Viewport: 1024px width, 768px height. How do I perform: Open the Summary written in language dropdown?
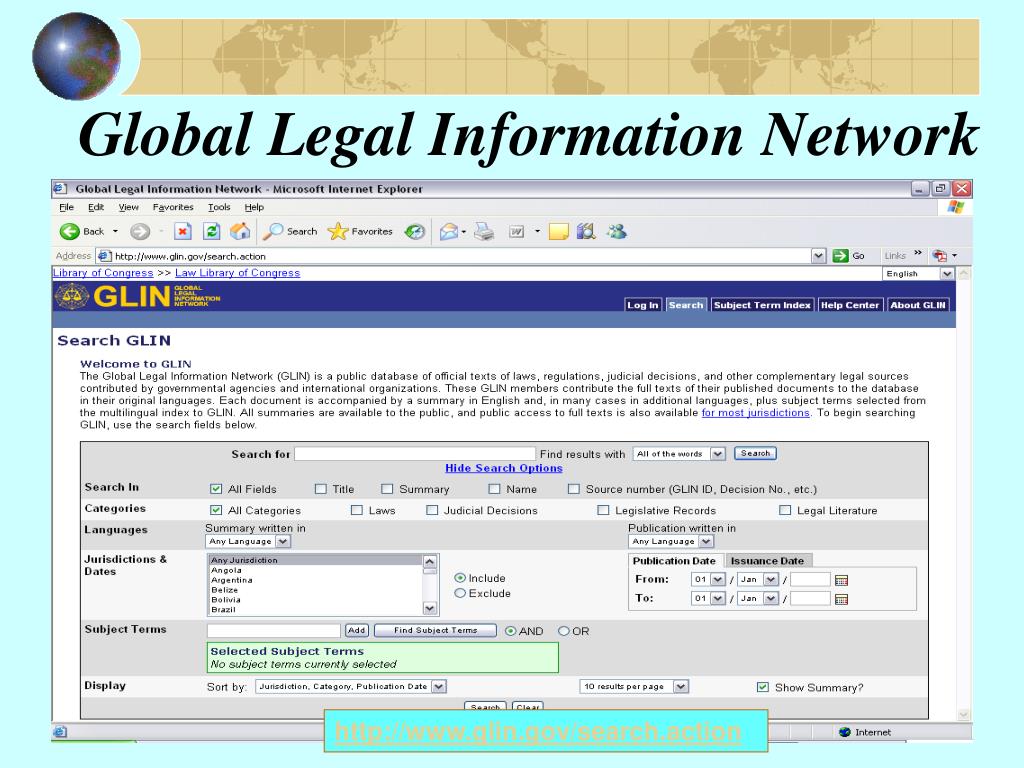coord(248,541)
